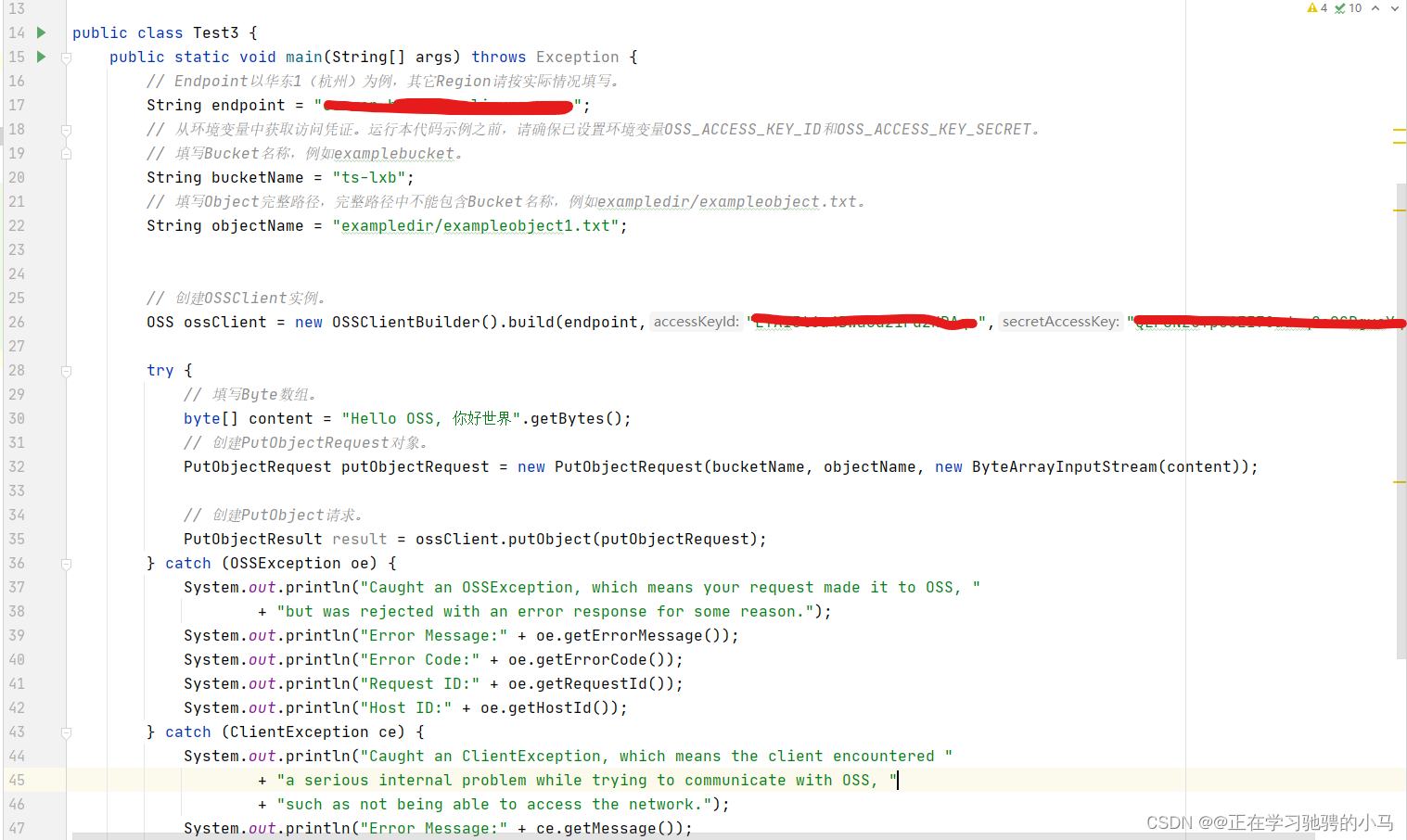Run the main method via its gutter arrow
The height and width of the screenshot is (840, 1407).
pos(41,57)
